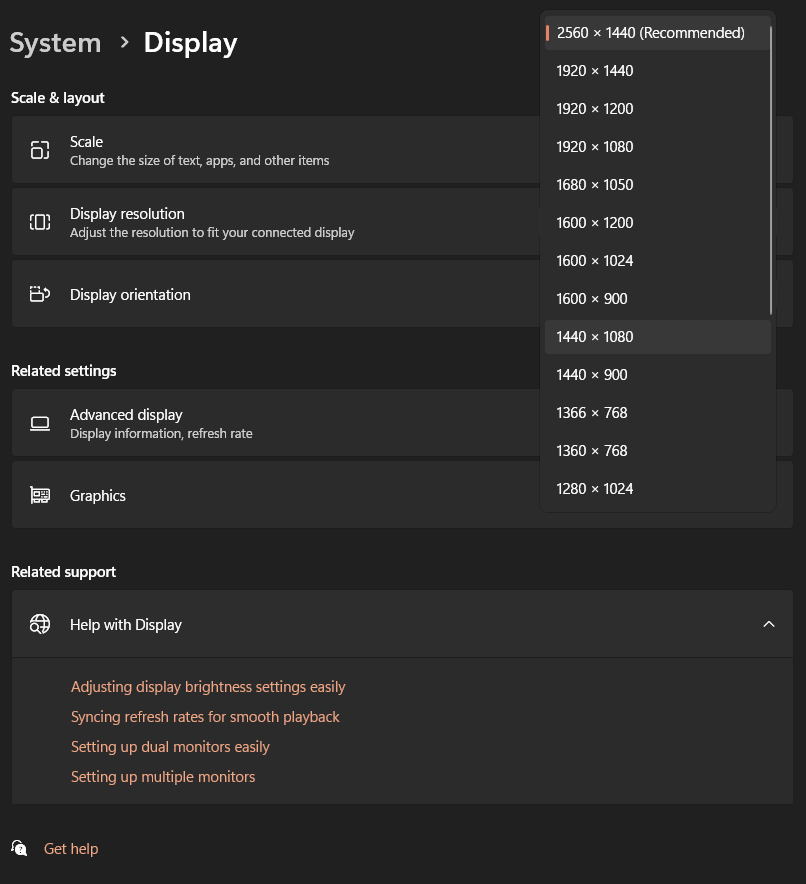Click the resolution list scrollbar
Viewport: 806px width, 884px height.
[772, 170]
